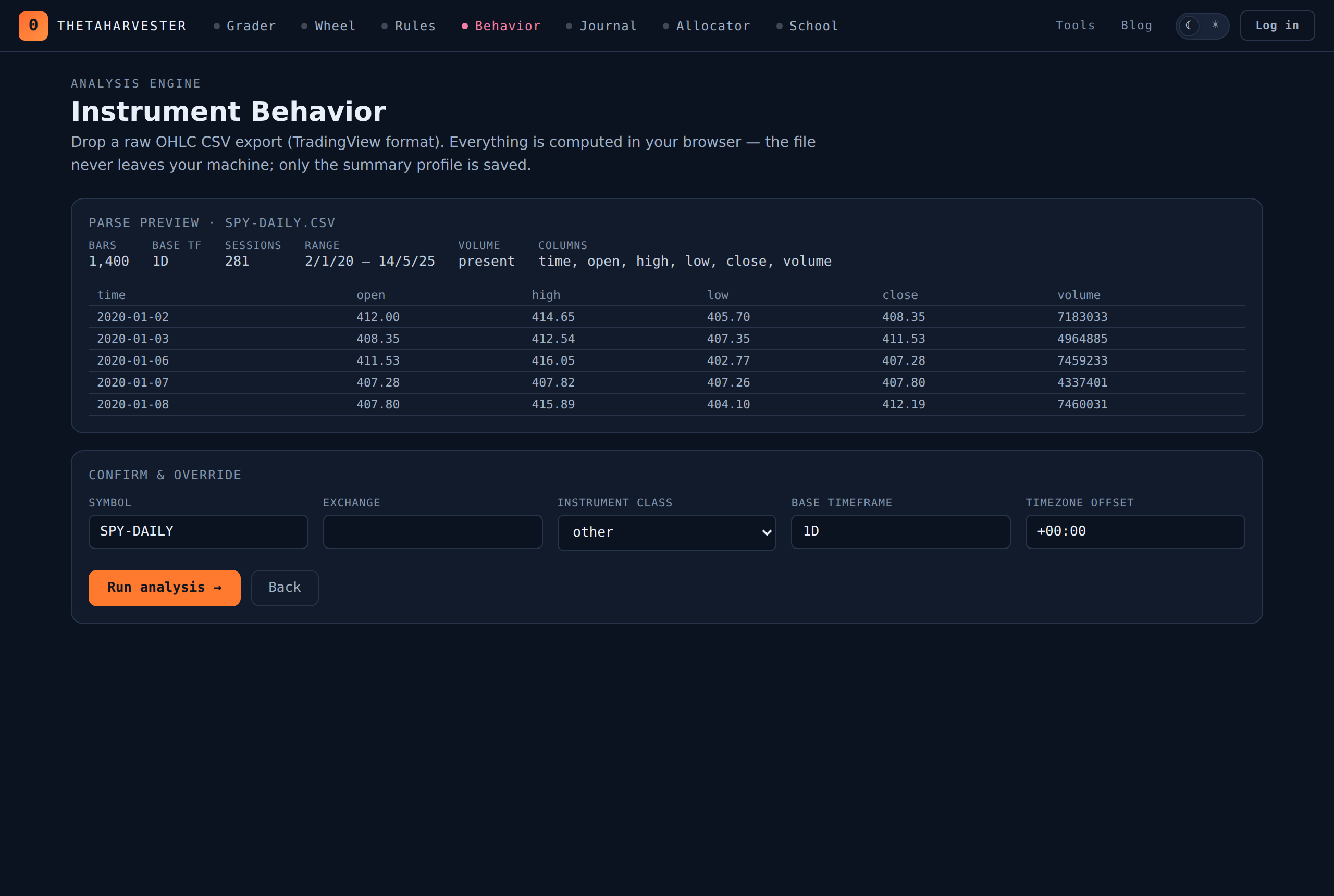Image resolution: width=1334 pixels, height=896 pixels.
Task: Go to the School section
Action: pyautogui.click(x=807, y=26)
